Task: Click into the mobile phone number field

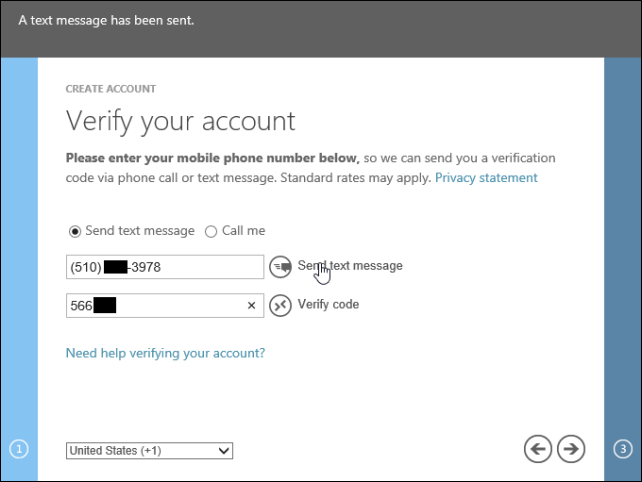Action: click(x=165, y=266)
